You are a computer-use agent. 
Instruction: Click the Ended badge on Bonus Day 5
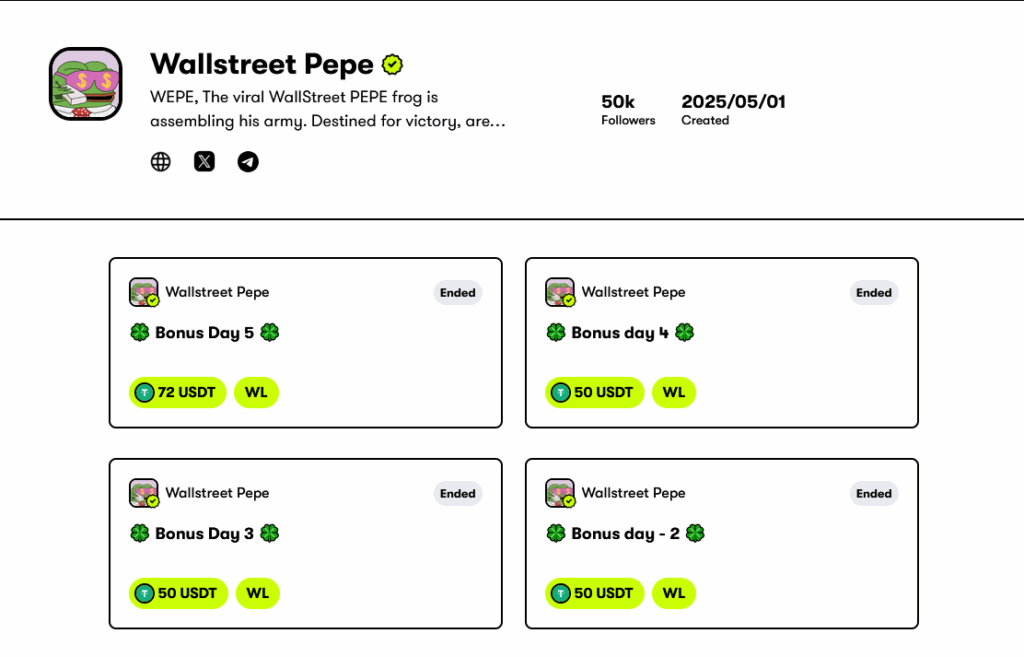tap(458, 293)
